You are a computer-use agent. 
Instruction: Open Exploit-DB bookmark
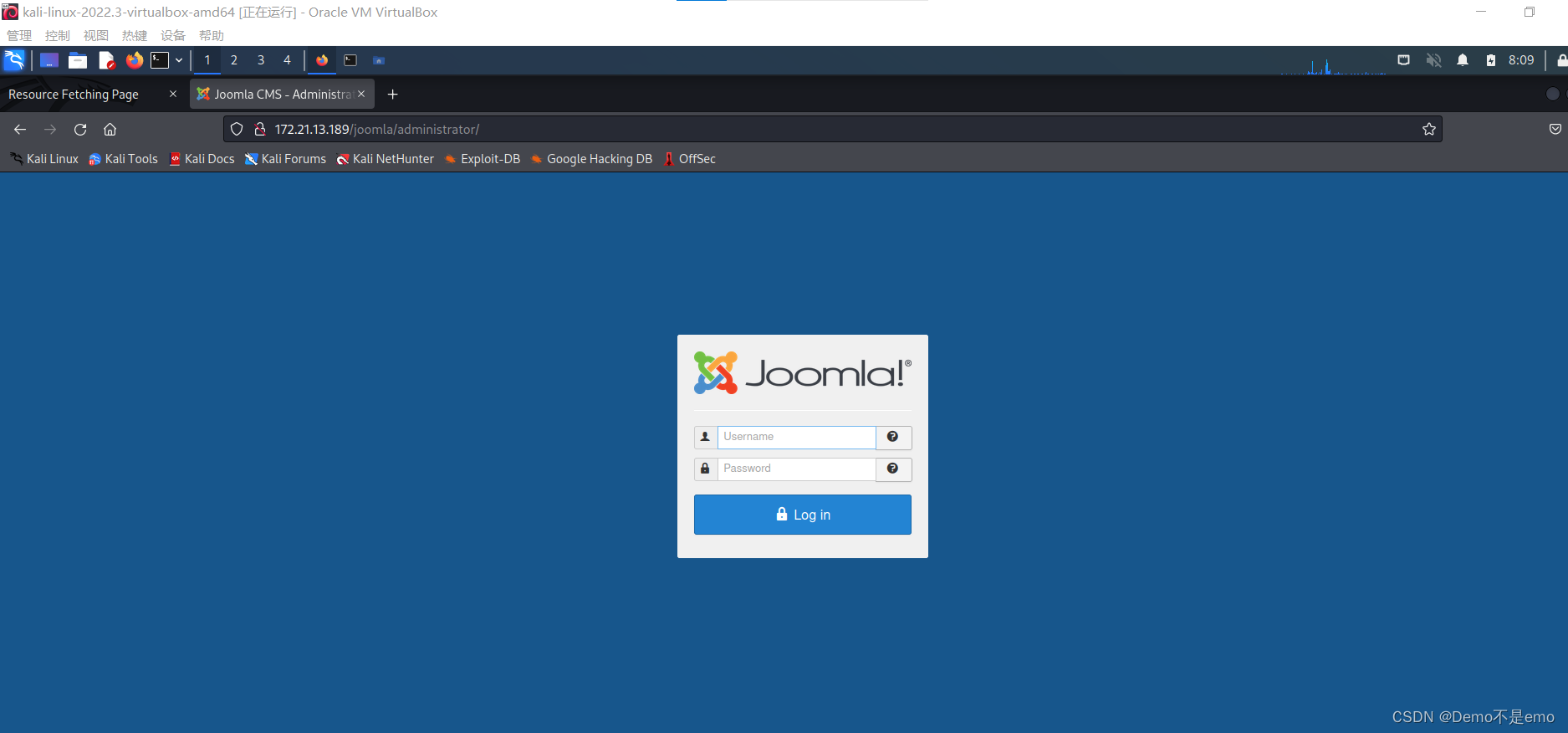click(483, 159)
